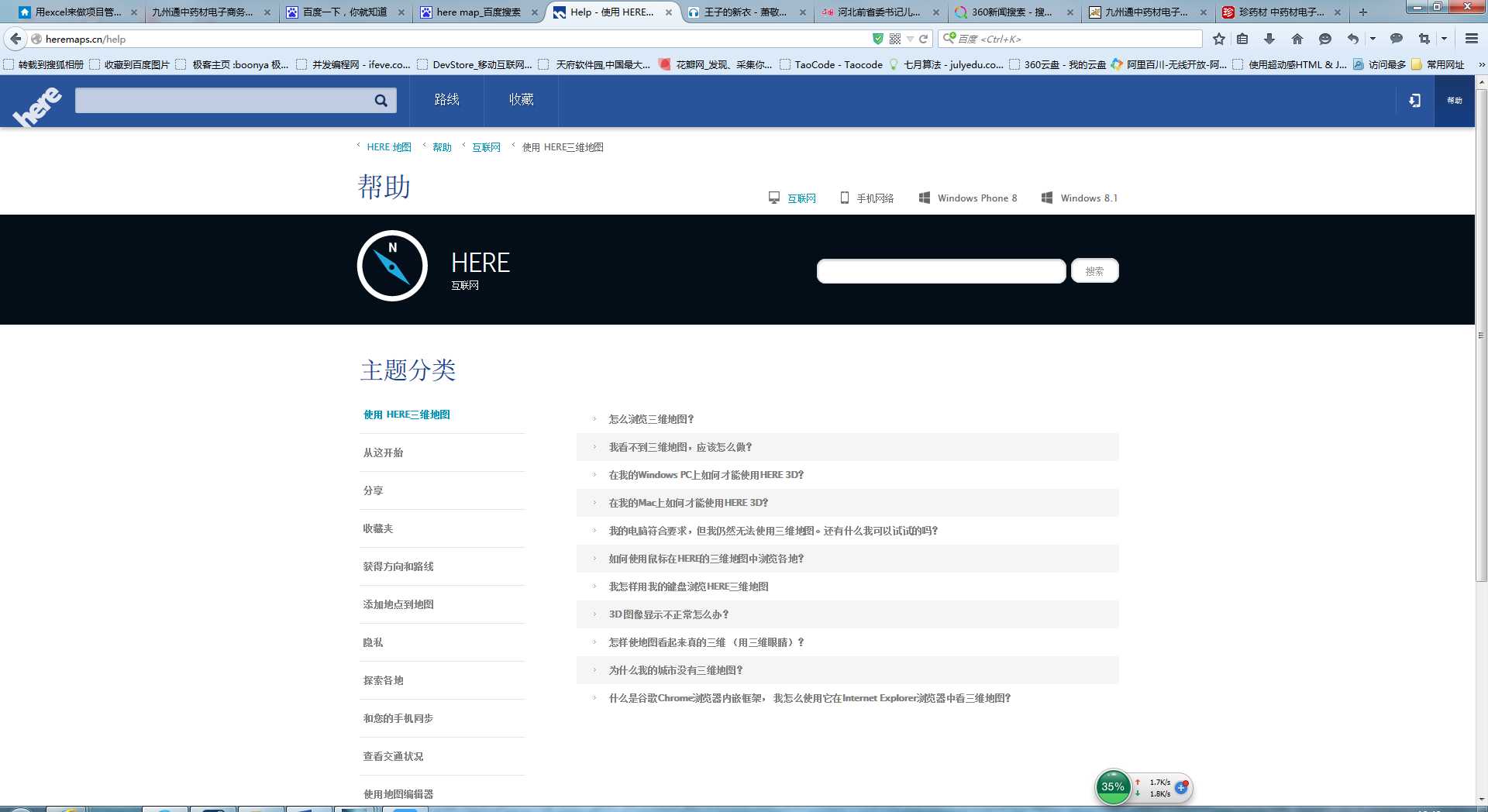Go to the browser home page icon
1488x812 pixels.
click(1297, 39)
